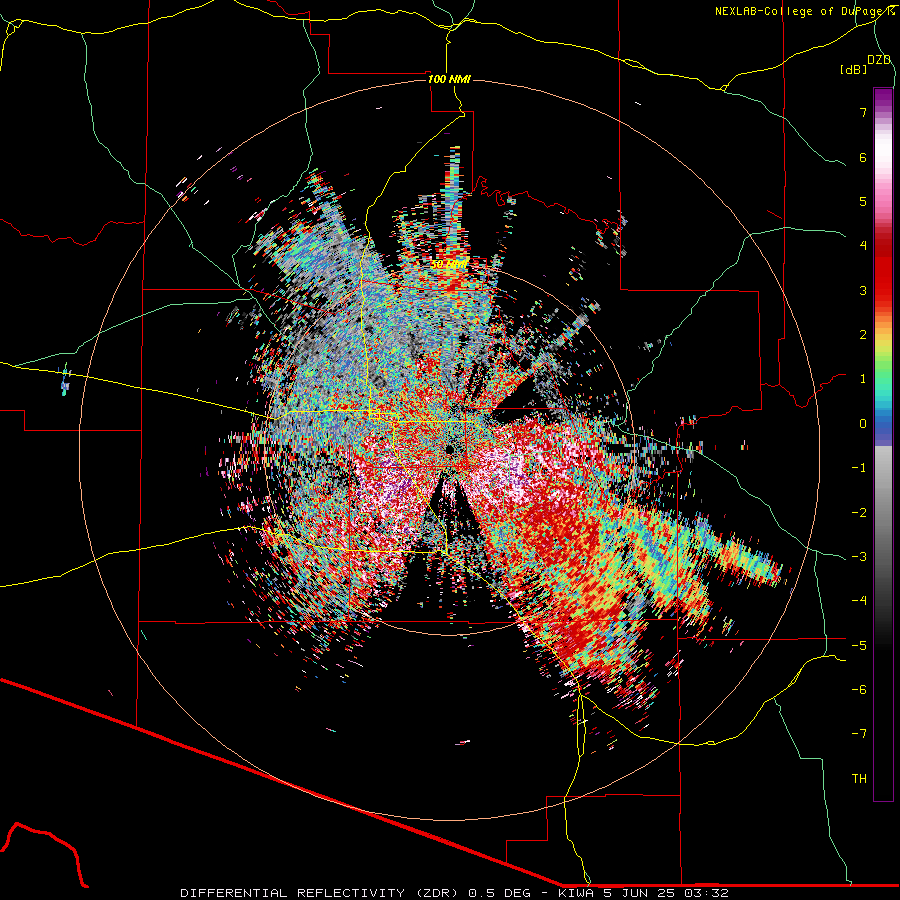Click the [dB] unit label
Image resolution: width=900 pixels, height=900 pixels.
[x=854, y=70]
